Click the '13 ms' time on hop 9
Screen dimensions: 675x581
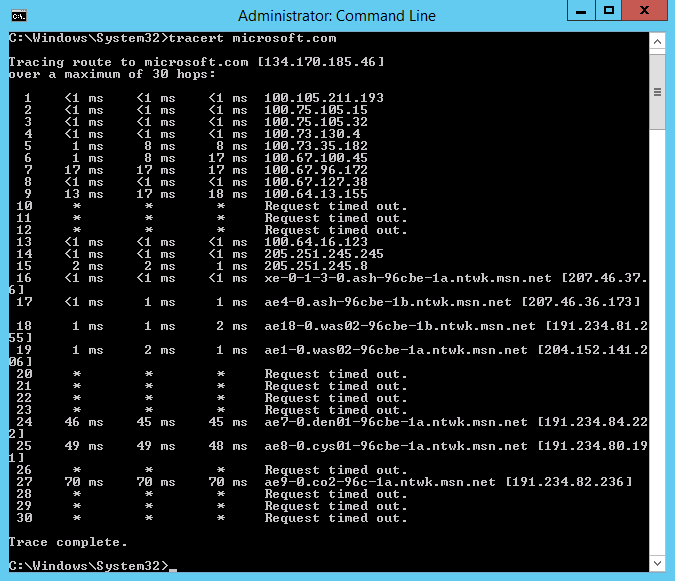tap(84, 194)
